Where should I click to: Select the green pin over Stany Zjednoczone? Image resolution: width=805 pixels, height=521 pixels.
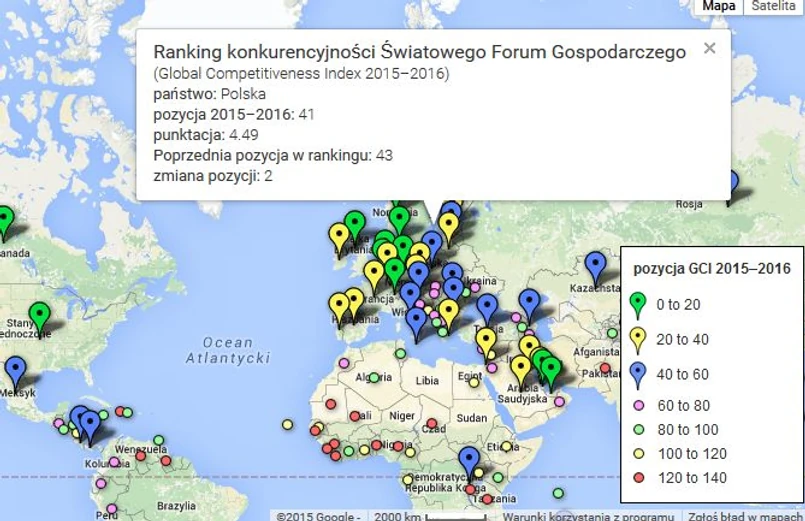point(40,317)
